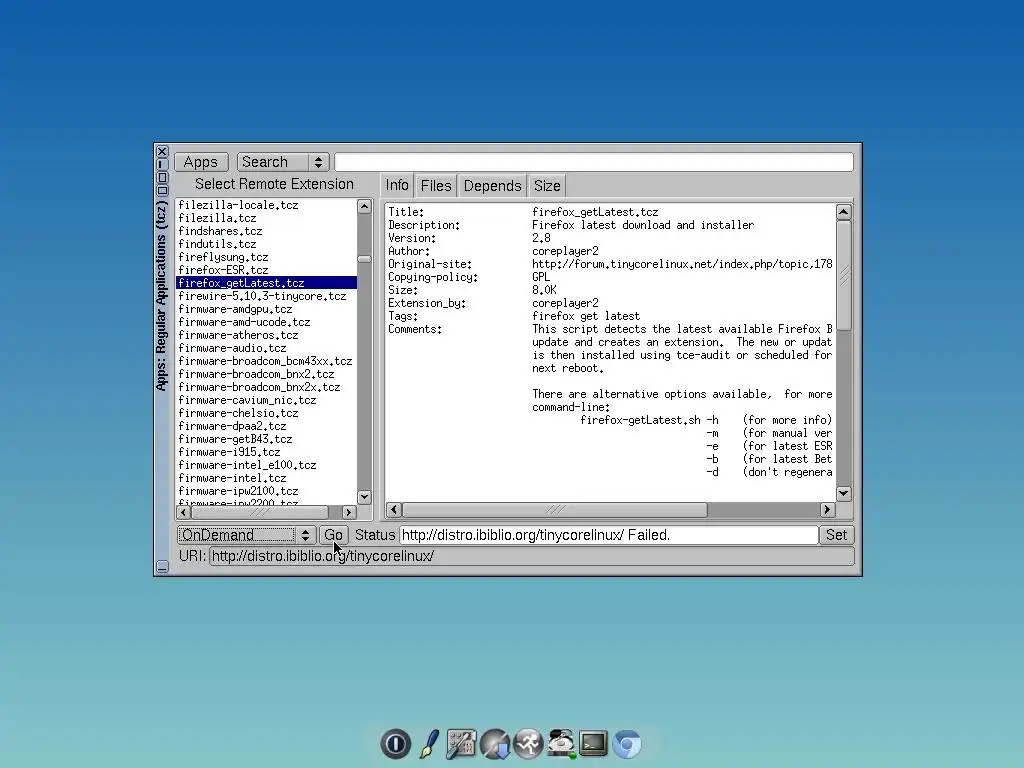Switch to the Size tab
Image resolution: width=1024 pixels, height=768 pixels.
click(x=547, y=186)
